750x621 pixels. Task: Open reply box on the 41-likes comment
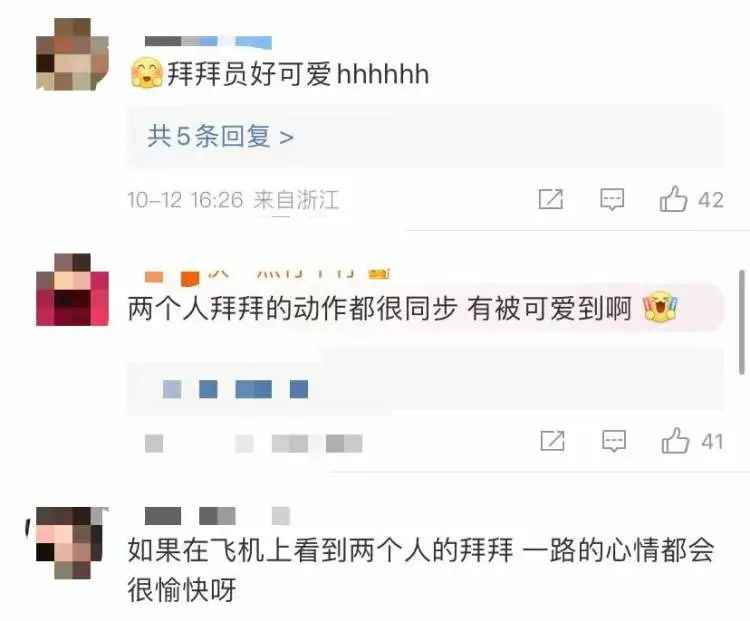614,441
